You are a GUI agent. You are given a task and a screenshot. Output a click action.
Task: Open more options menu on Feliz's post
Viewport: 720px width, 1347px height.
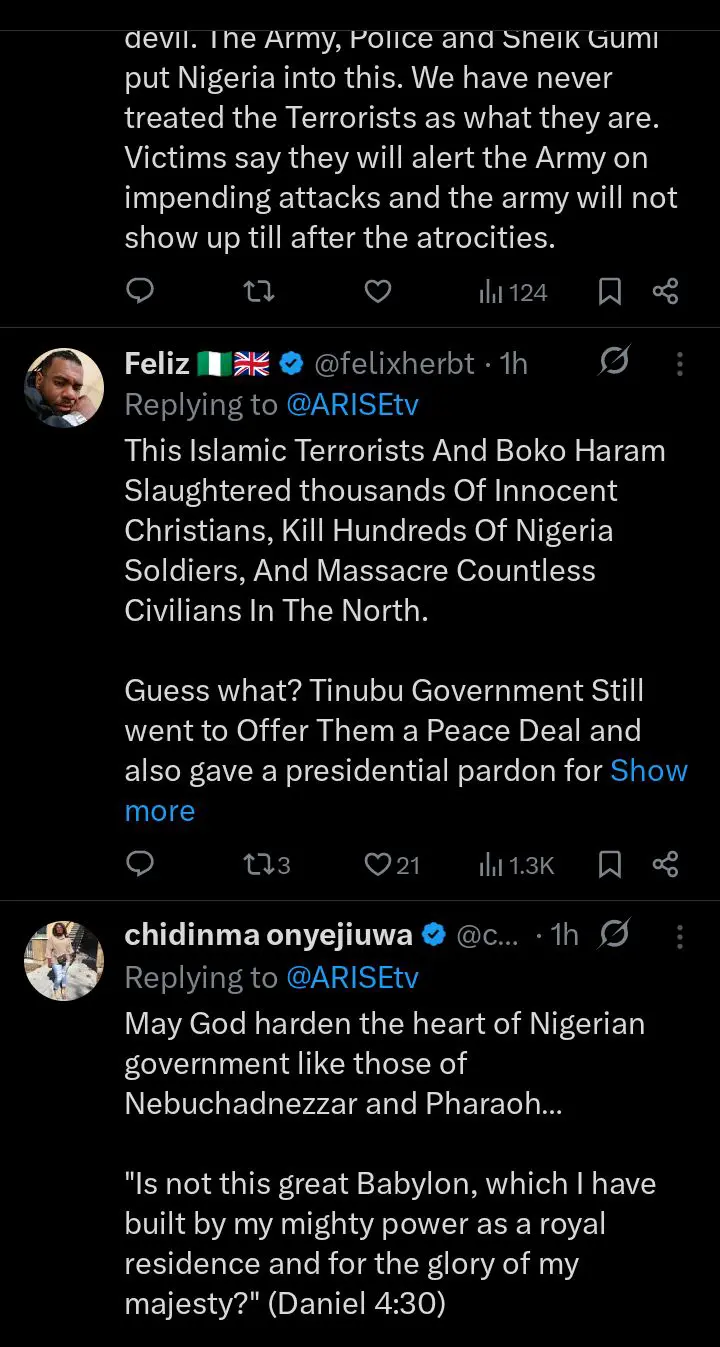coord(680,364)
